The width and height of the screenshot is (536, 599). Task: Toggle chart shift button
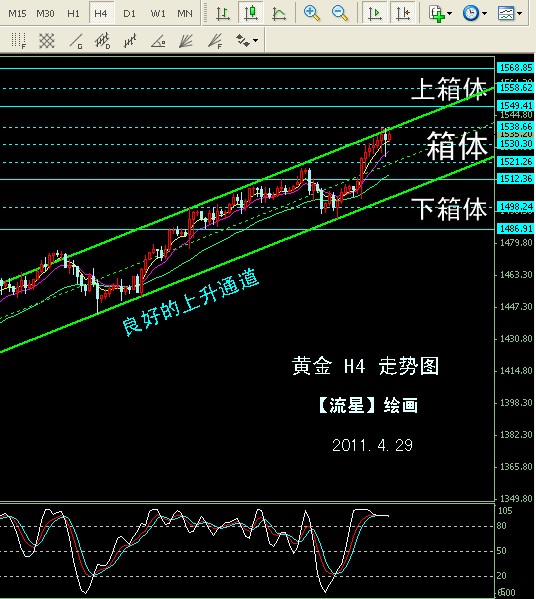403,13
